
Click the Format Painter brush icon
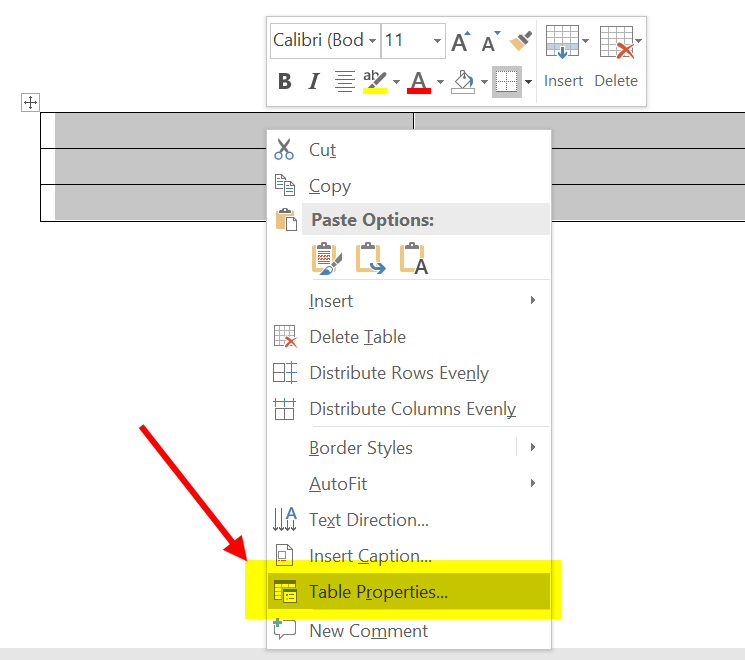click(x=520, y=41)
